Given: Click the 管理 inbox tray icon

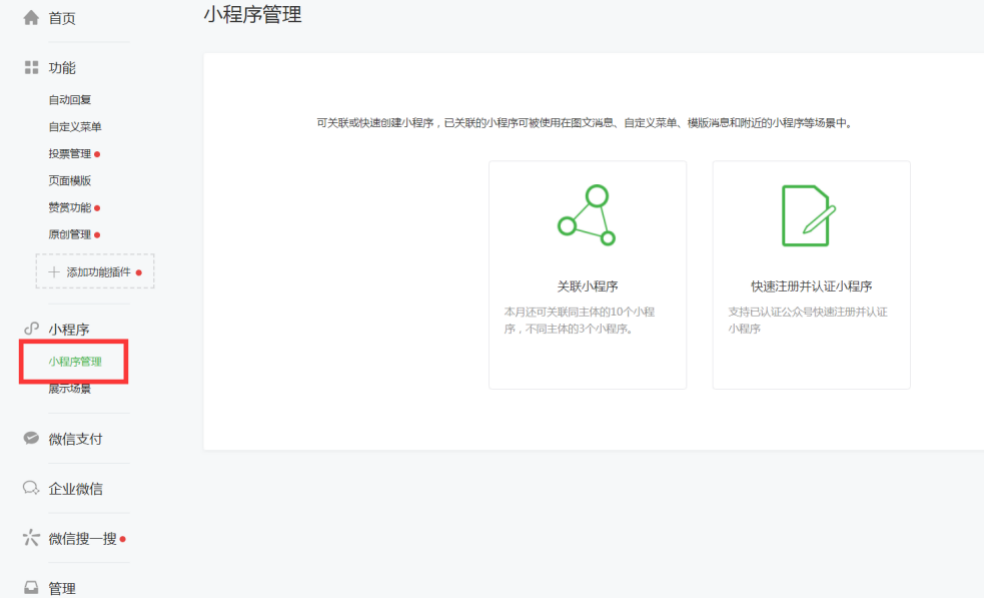Looking at the screenshot, I should (31, 588).
